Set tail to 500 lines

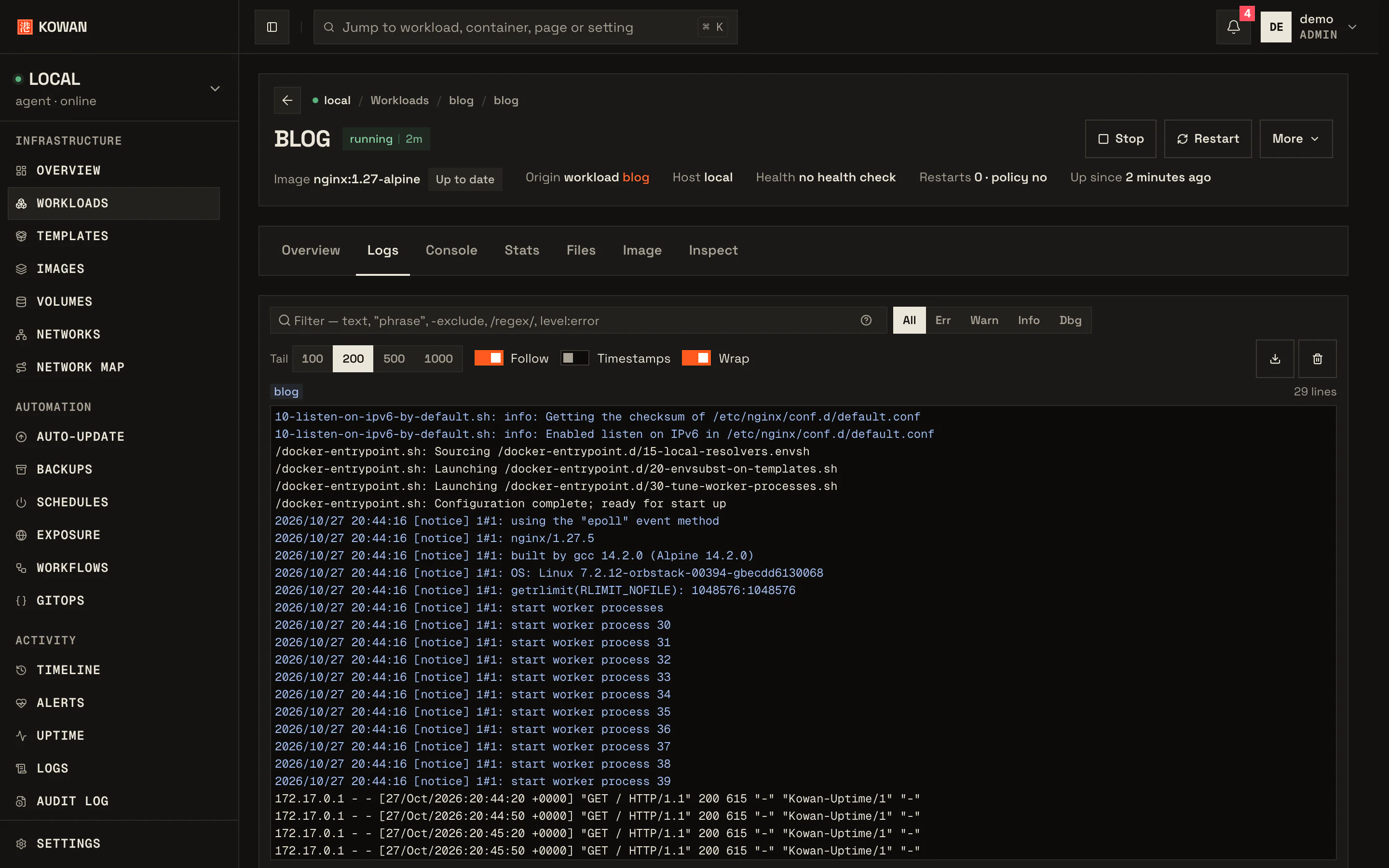pyautogui.click(x=394, y=359)
